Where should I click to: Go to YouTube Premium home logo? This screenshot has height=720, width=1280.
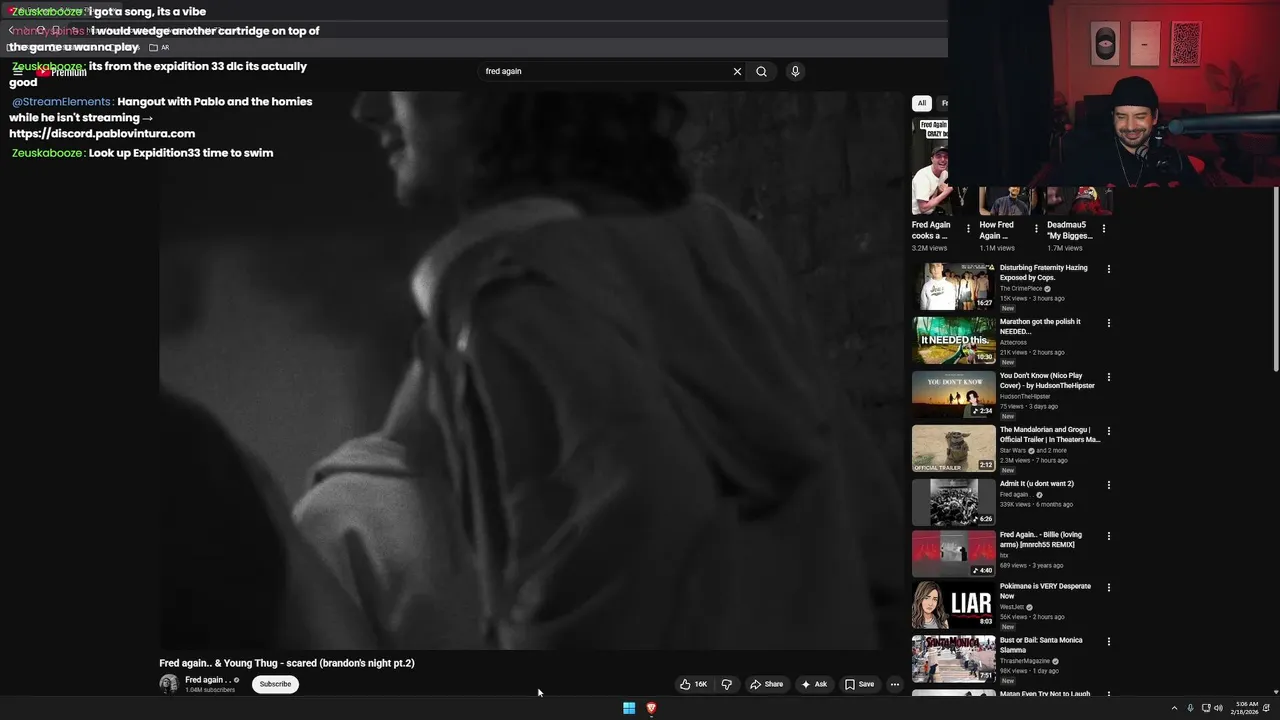[x=62, y=72]
